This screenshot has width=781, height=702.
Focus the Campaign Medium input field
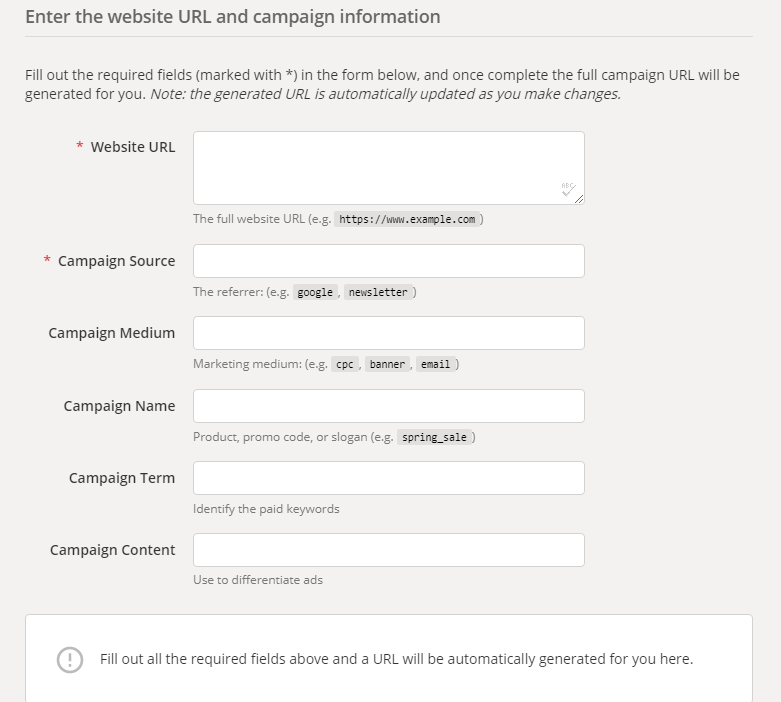click(x=389, y=333)
